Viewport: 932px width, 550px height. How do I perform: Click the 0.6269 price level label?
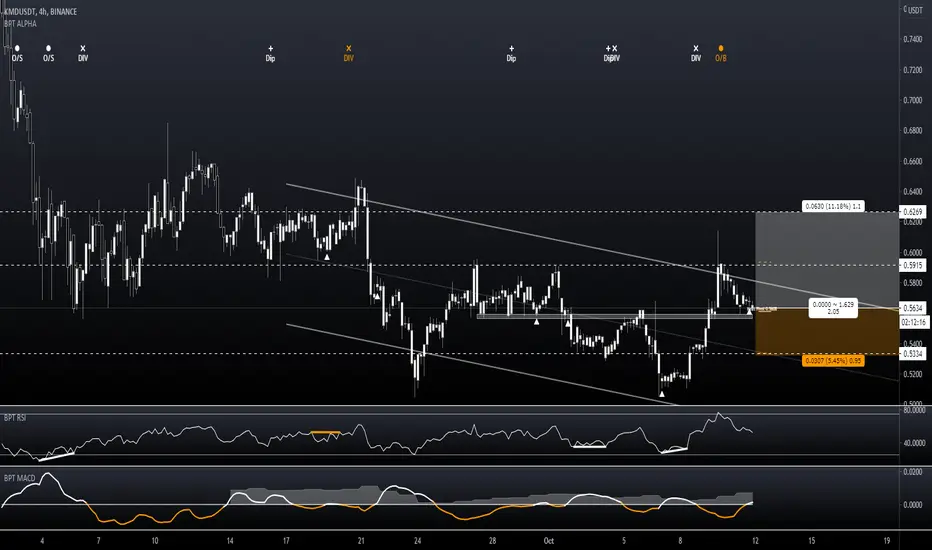pos(913,212)
